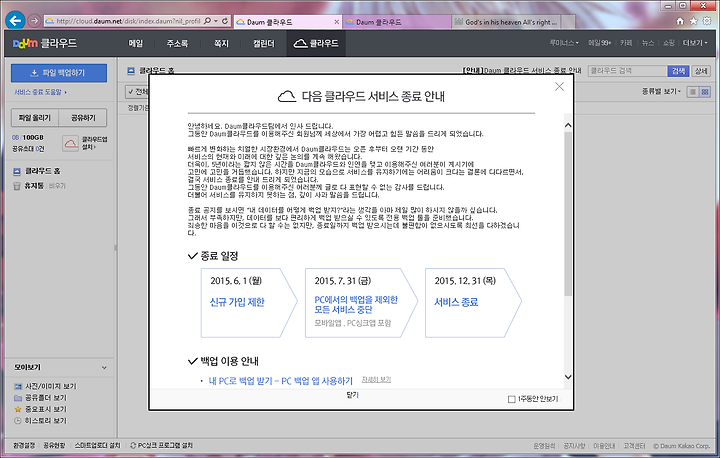This screenshot has width=720, height=458.
Task: Click the blue 검색 button
Action: coord(678,71)
